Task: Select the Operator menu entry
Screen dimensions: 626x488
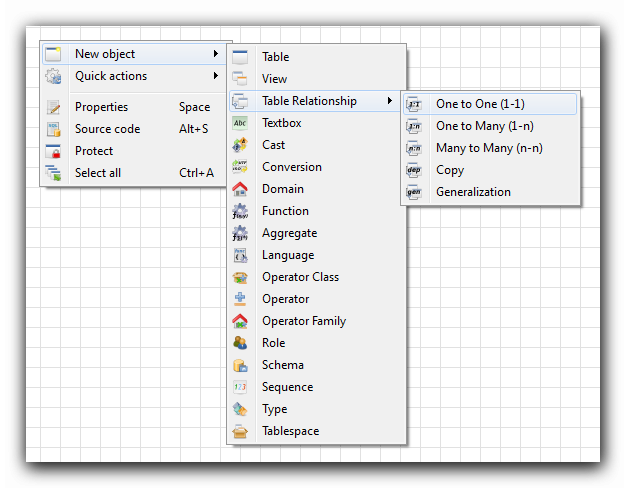Action: (316, 299)
